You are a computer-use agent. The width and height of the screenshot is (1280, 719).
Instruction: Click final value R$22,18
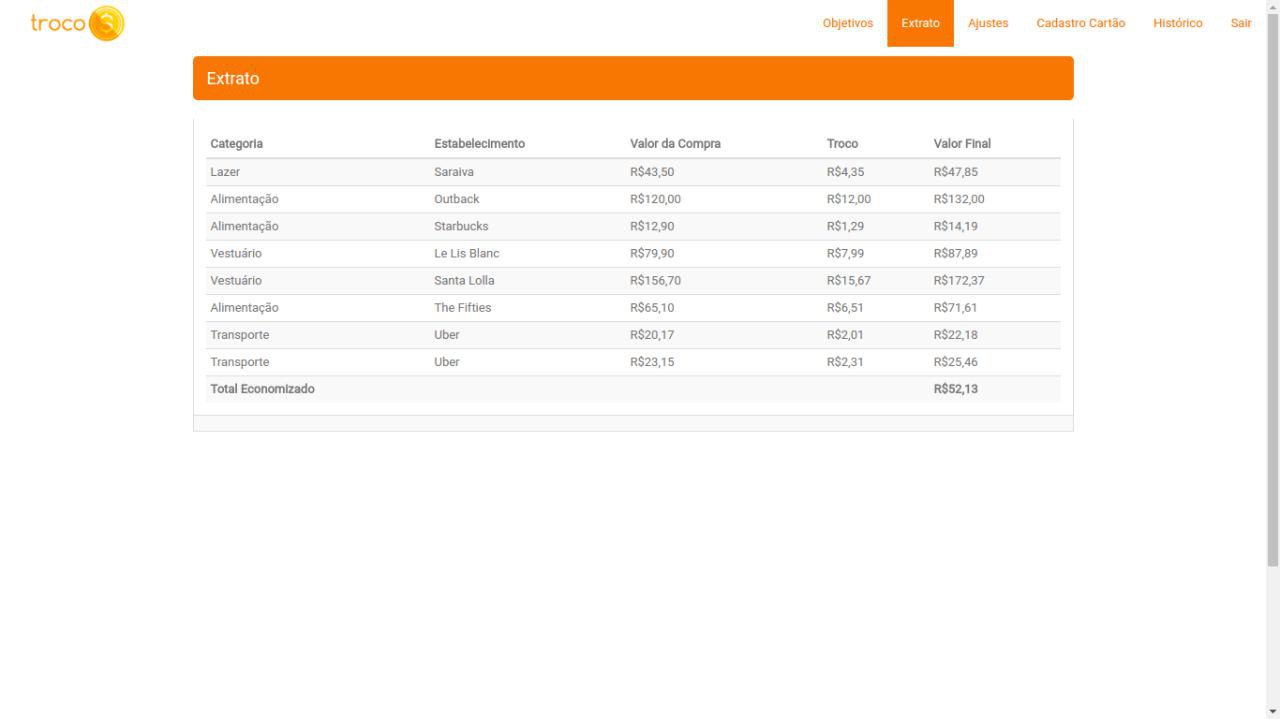pyautogui.click(x=956, y=334)
